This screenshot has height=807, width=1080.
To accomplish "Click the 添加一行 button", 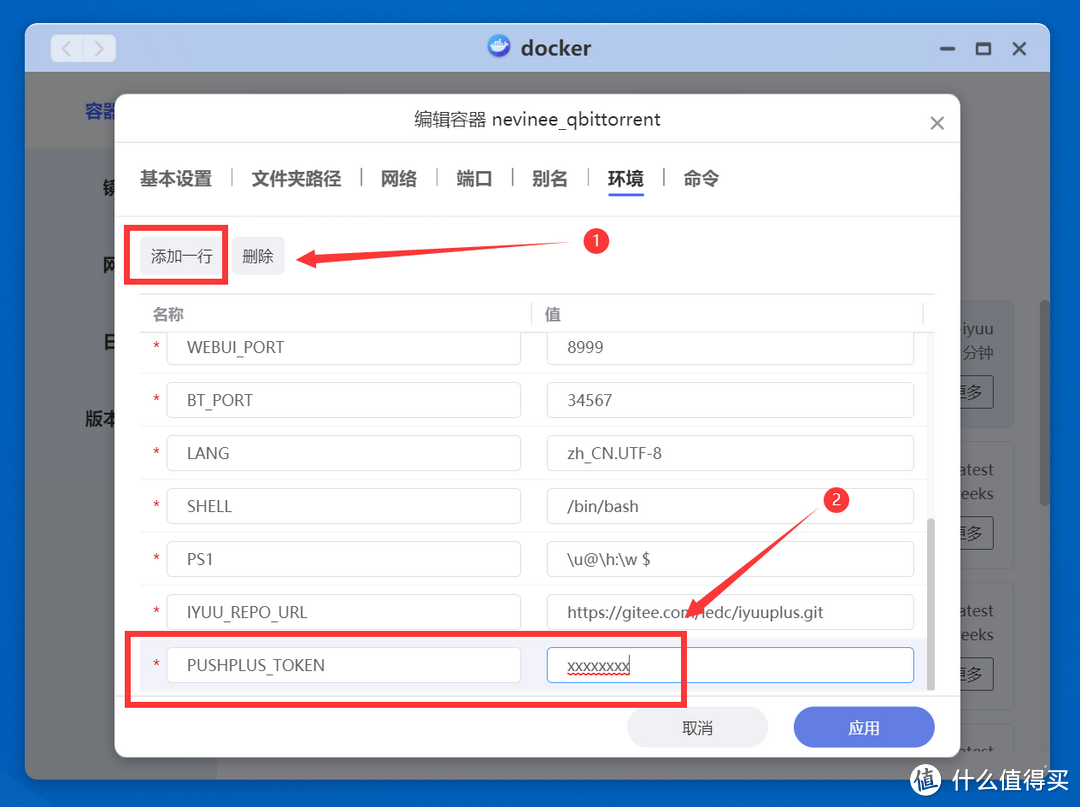I will (x=182, y=256).
